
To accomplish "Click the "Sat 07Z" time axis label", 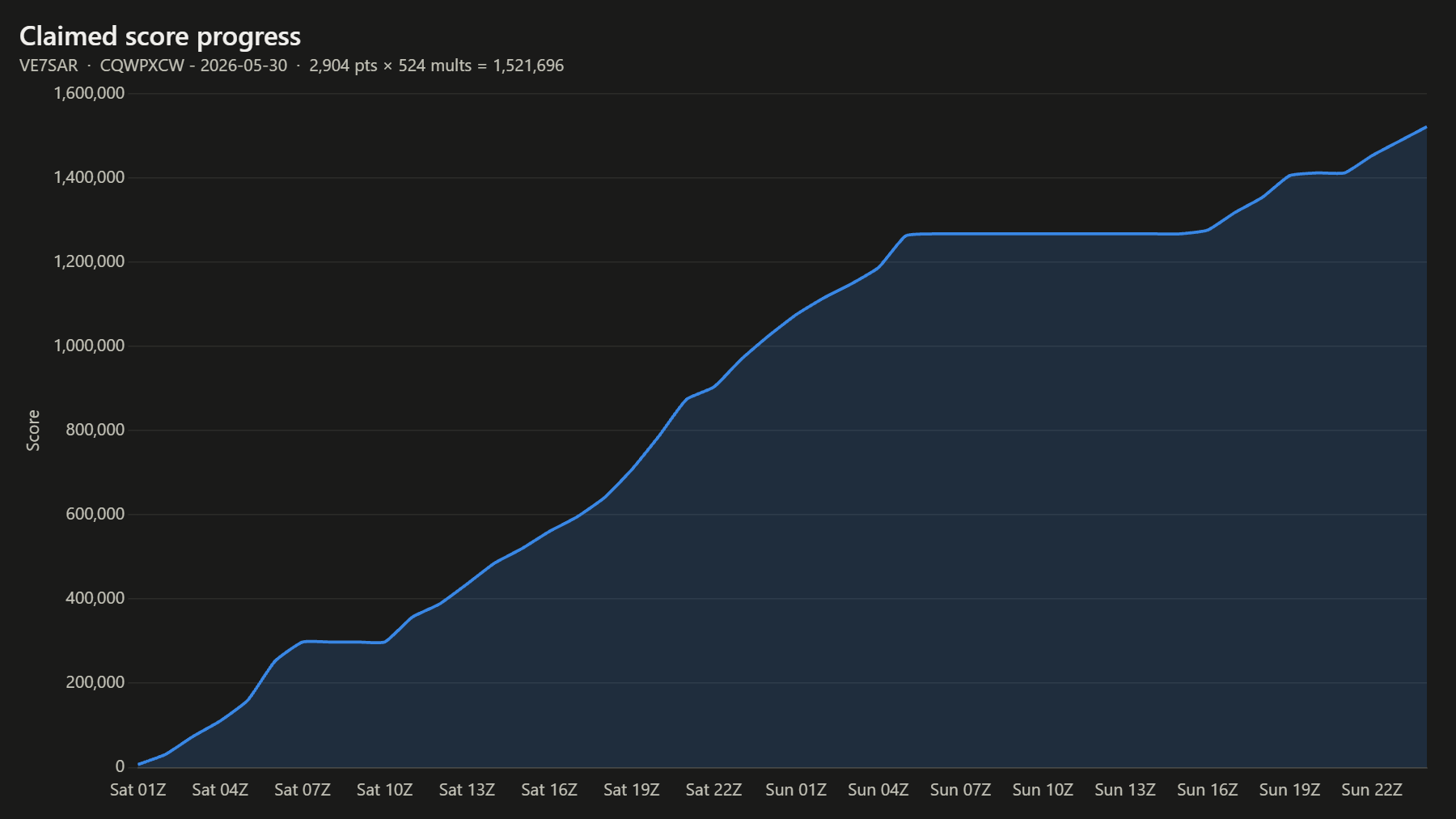I will (x=303, y=790).
